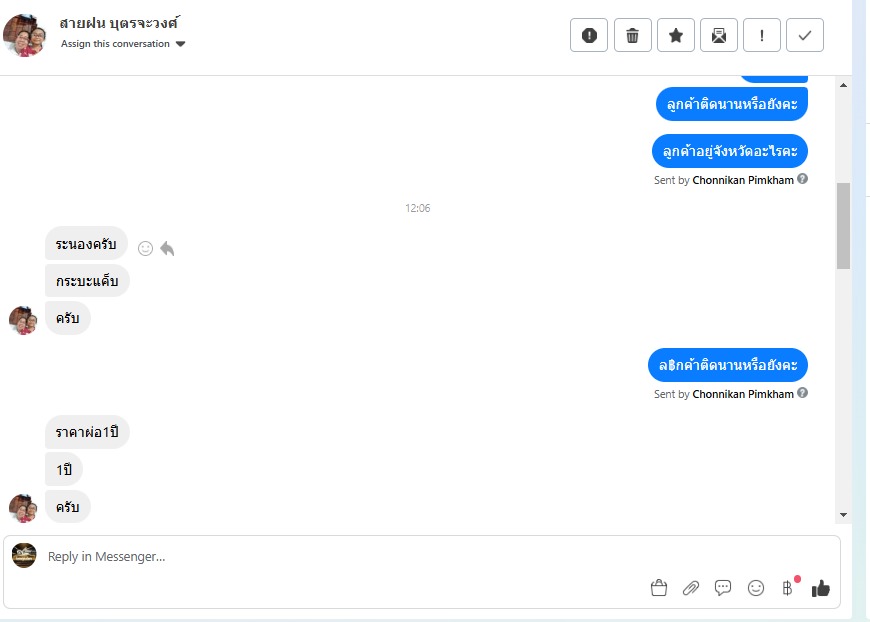The height and width of the screenshot is (622, 870).
Task: Mark conversation unread with envelope icon
Action: (719, 36)
